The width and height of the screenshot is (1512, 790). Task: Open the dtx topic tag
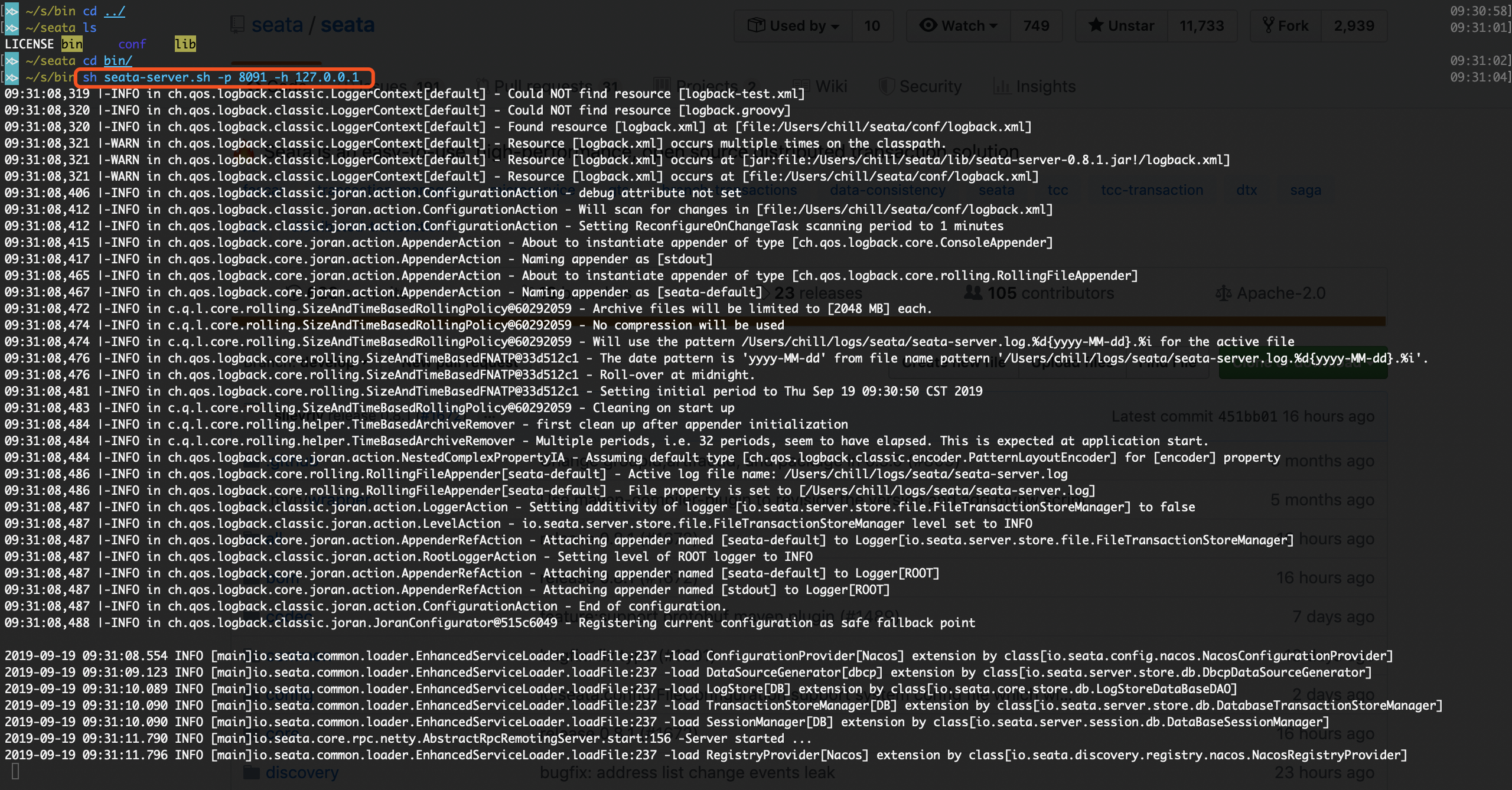pyautogui.click(x=1246, y=190)
